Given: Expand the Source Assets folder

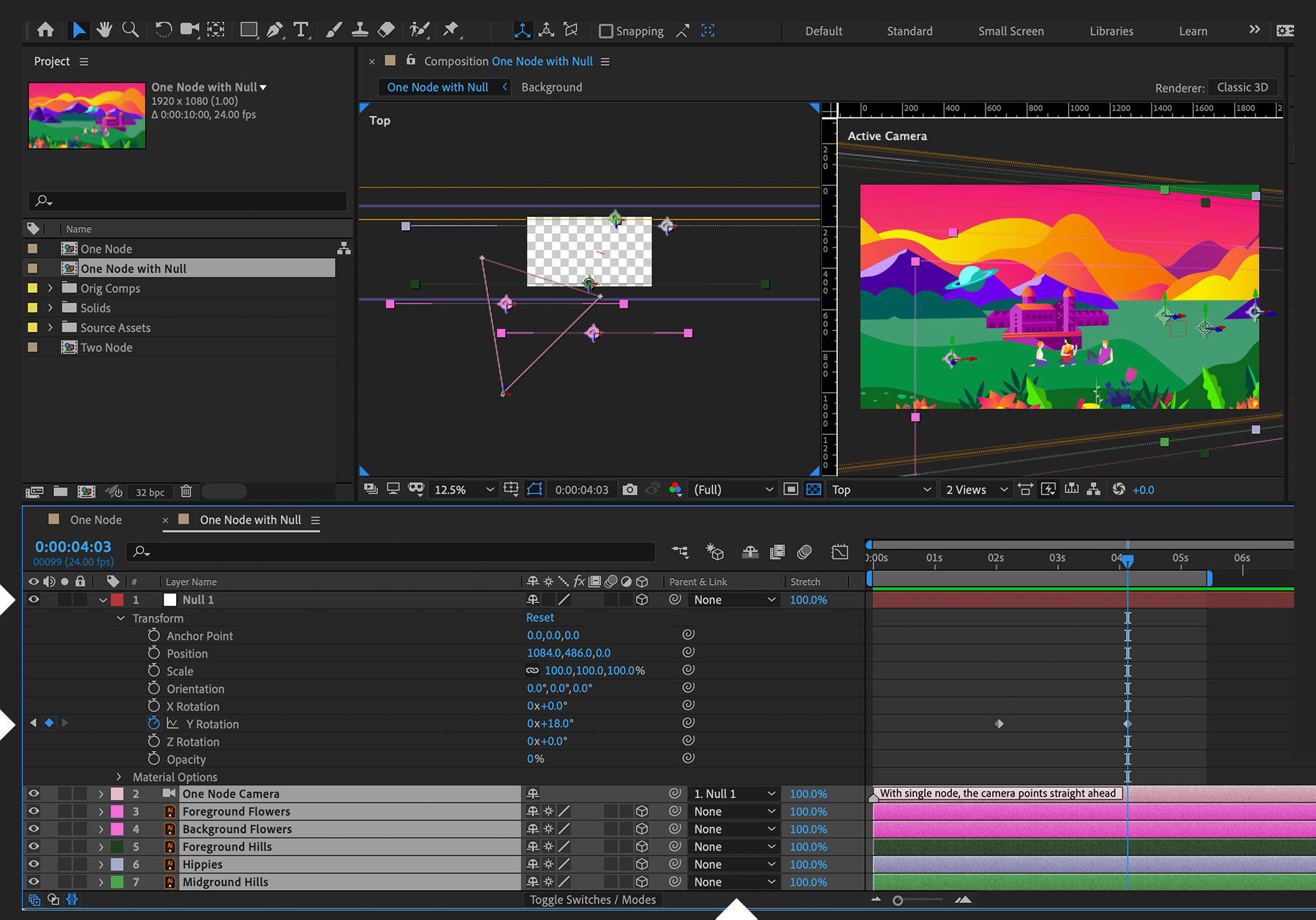Looking at the screenshot, I should [50, 327].
